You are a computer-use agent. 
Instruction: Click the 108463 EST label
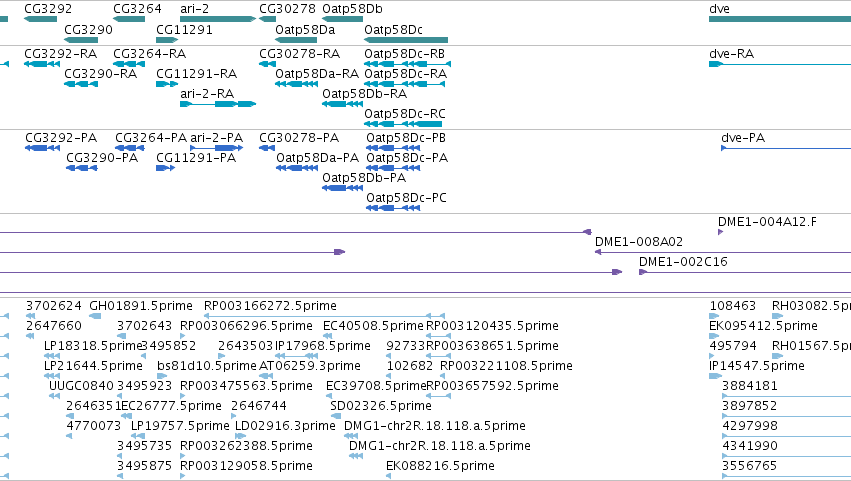click(733, 306)
